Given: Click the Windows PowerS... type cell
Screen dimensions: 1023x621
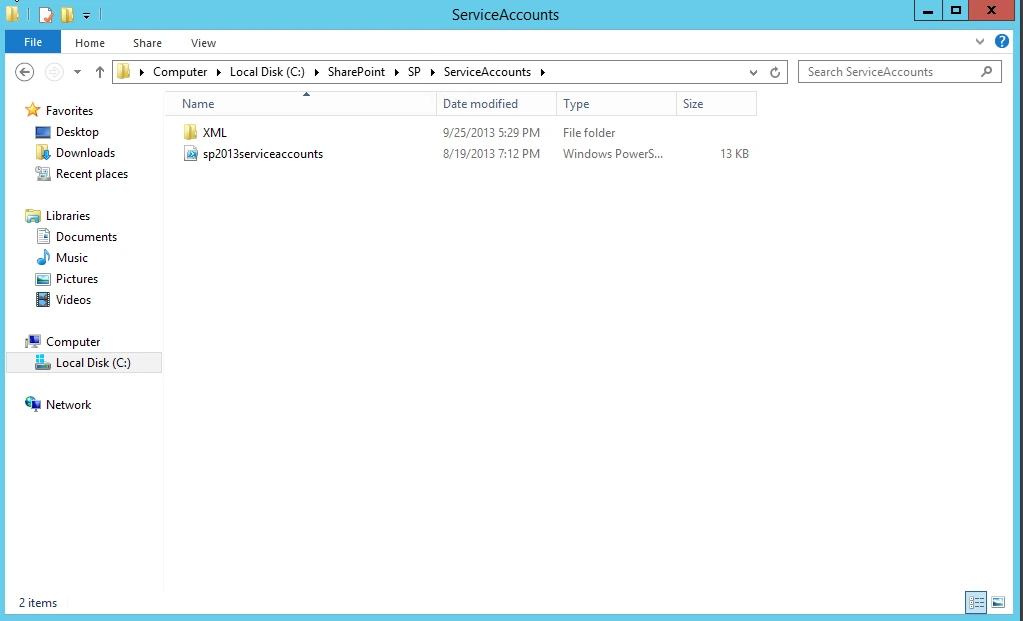Looking at the screenshot, I should (613, 154).
